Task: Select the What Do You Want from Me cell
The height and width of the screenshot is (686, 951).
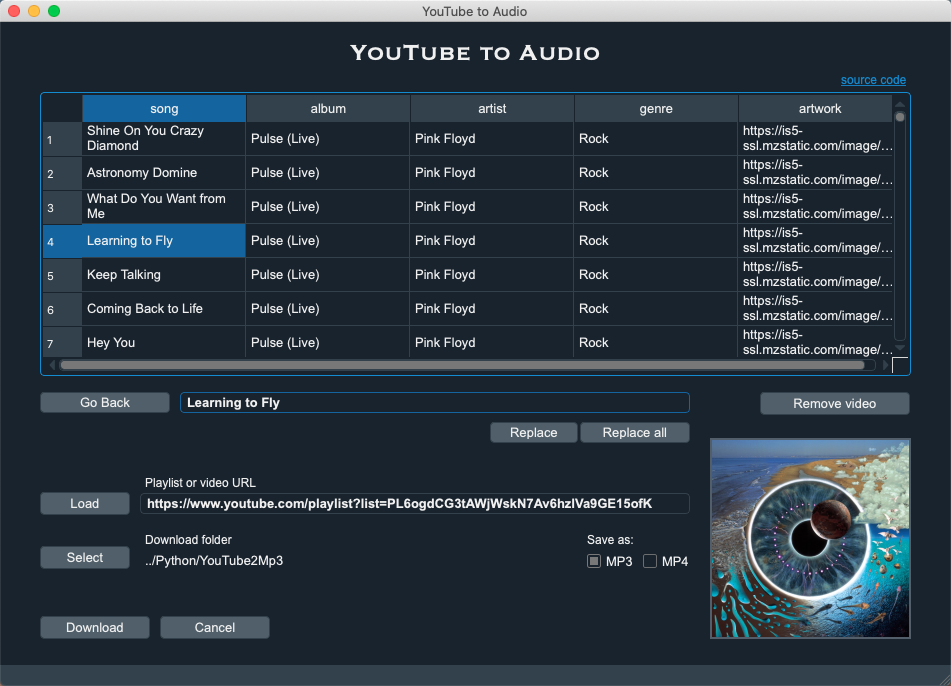Action: pos(164,207)
